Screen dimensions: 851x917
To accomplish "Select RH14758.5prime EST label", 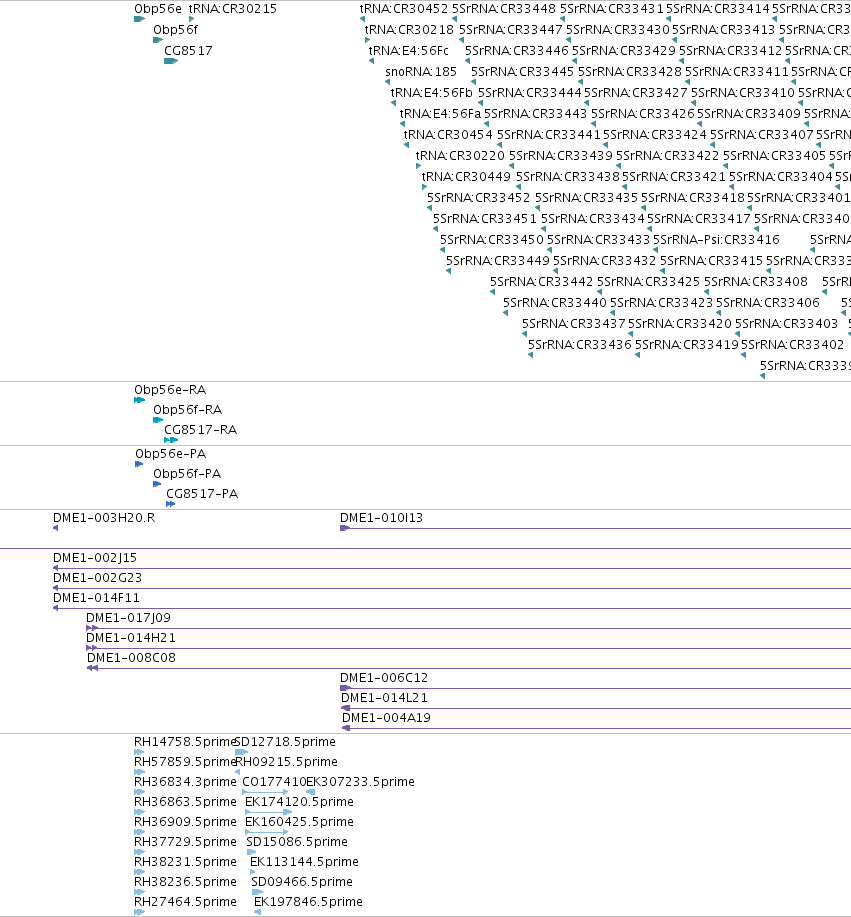I will coord(185,742).
